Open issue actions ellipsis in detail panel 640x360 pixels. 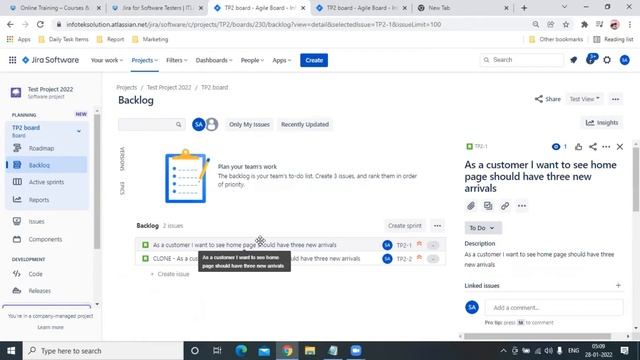point(606,147)
